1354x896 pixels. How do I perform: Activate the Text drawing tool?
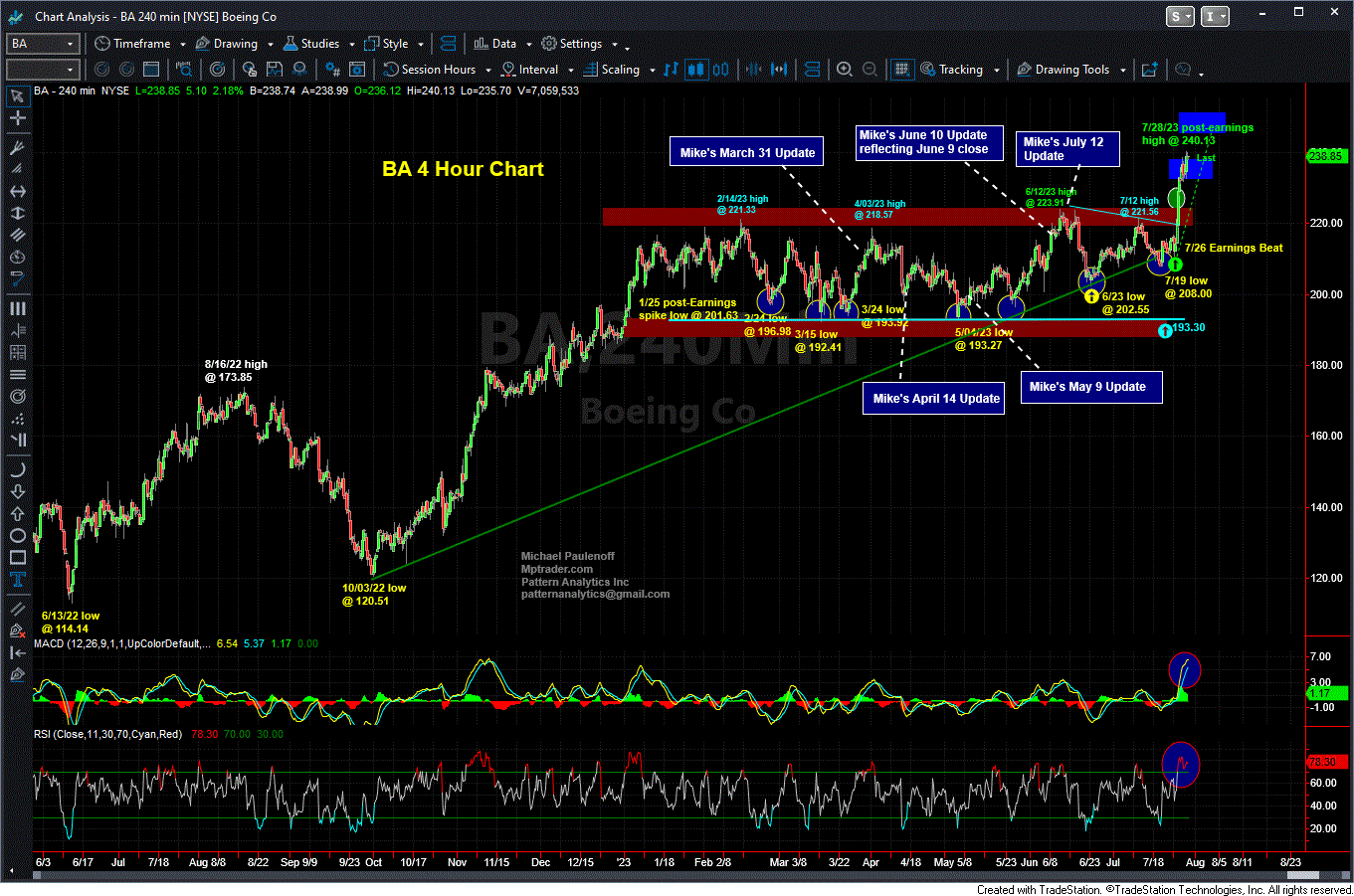(x=17, y=579)
